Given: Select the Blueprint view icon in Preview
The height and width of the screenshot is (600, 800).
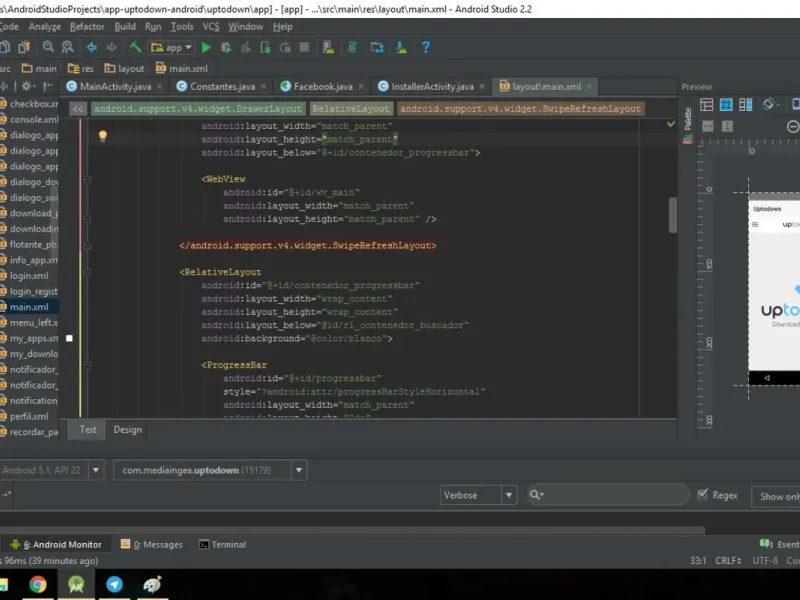Looking at the screenshot, I should (726, 105).
